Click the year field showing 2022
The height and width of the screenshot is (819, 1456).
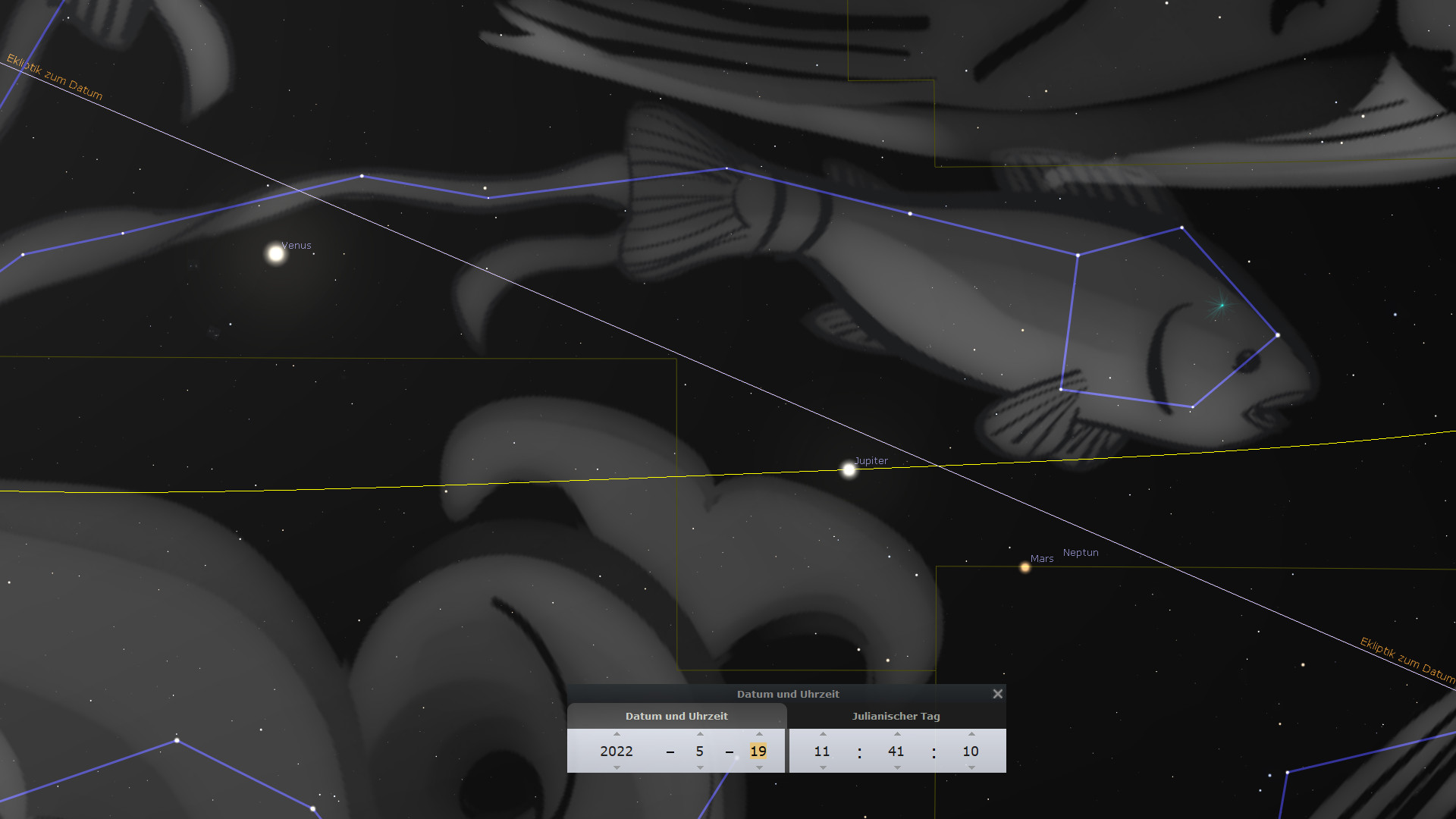(616, 751)
